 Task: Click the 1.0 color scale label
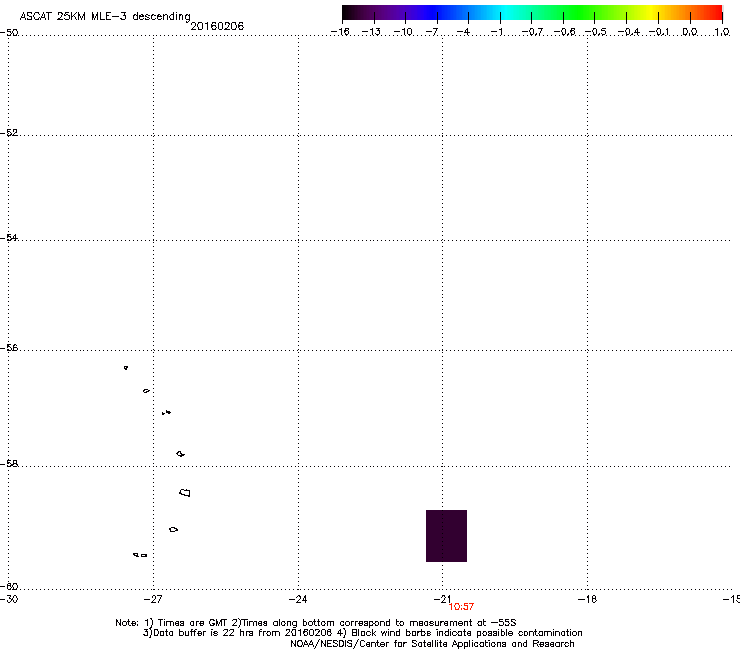pyautogui.click(x=722, y=32)
